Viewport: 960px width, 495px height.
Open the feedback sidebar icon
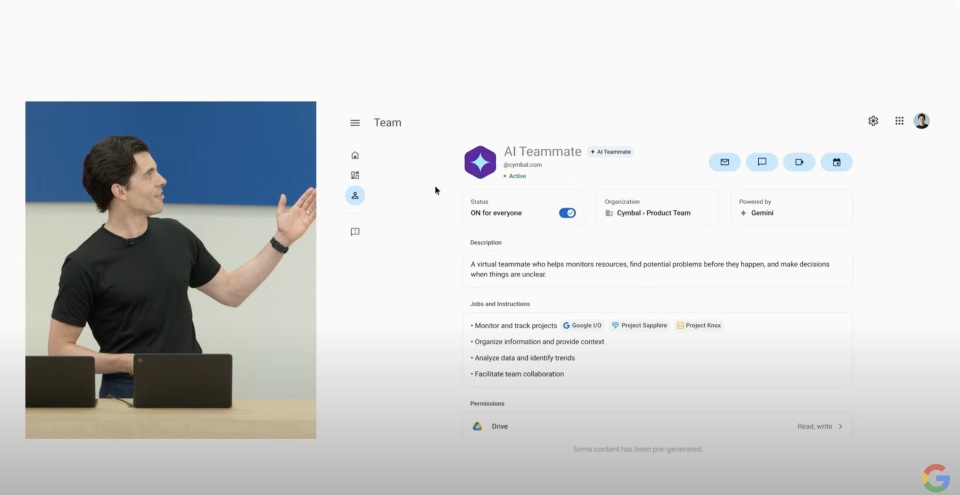355,232
